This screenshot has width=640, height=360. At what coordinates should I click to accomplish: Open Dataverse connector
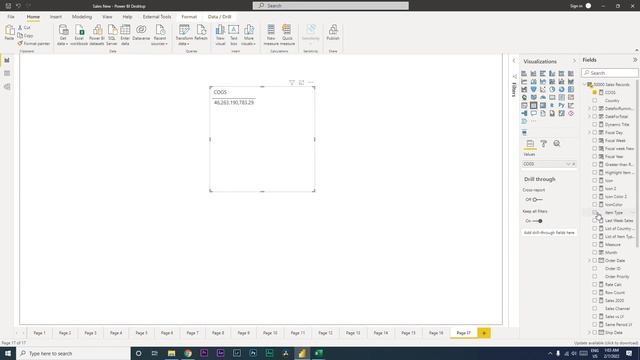(141, 33)
